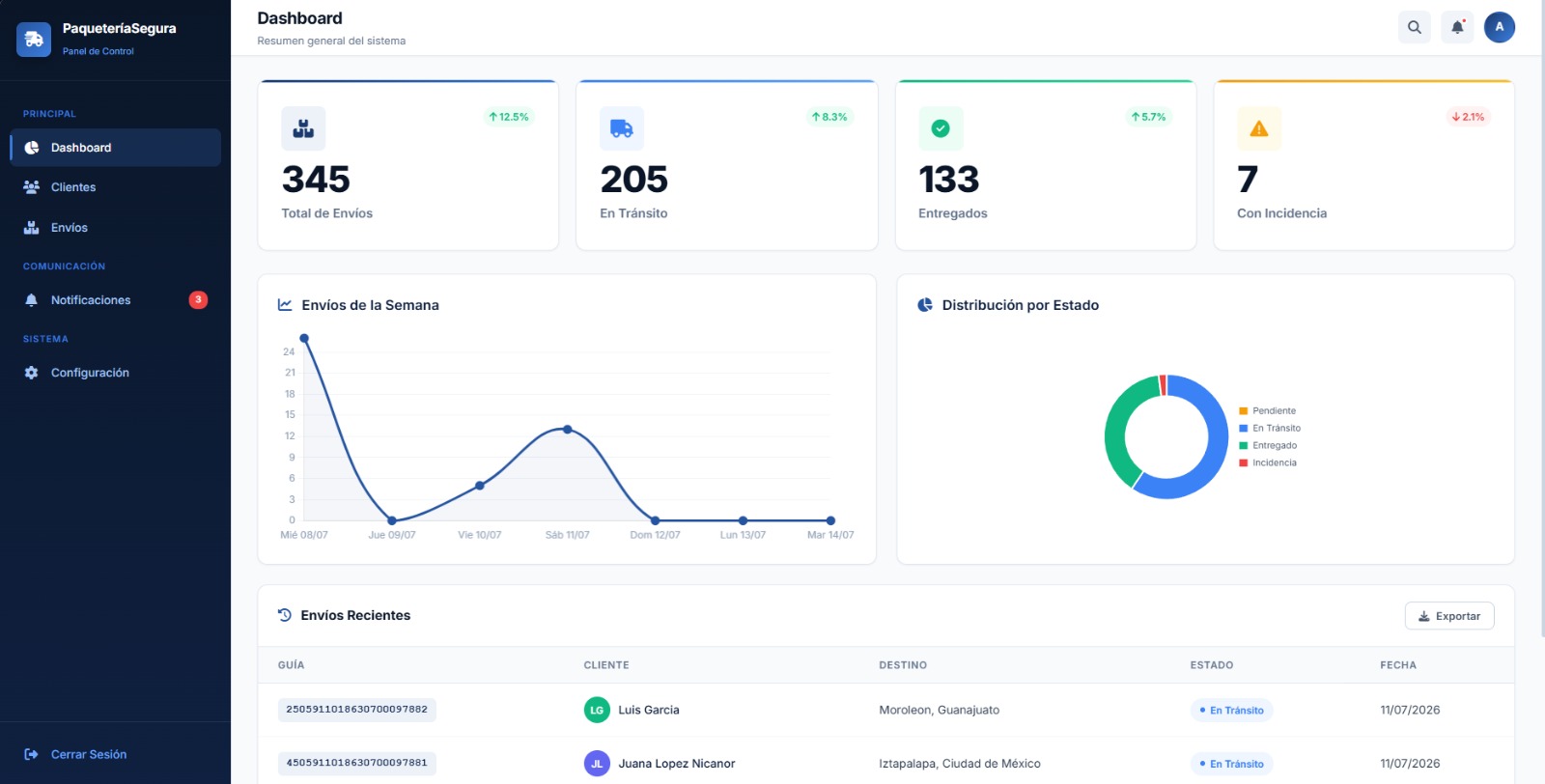Image resolution: width=1545 pixels, height=784 pixels.
Task: Click the Jue 09/07 data point on chart
Action: [392, 520]
